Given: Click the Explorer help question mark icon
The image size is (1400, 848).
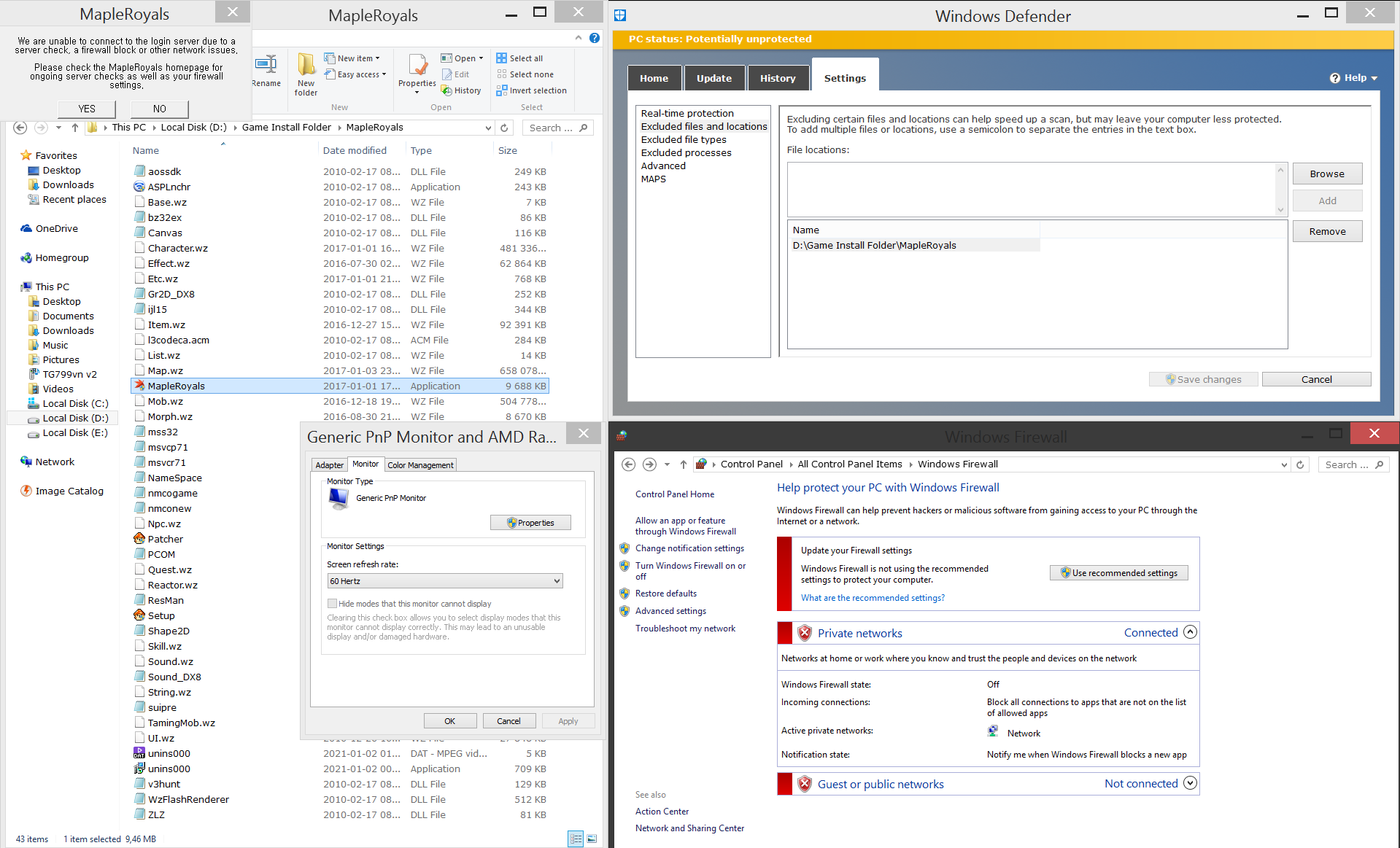Looking at the screenshot, I should point(595,38).
